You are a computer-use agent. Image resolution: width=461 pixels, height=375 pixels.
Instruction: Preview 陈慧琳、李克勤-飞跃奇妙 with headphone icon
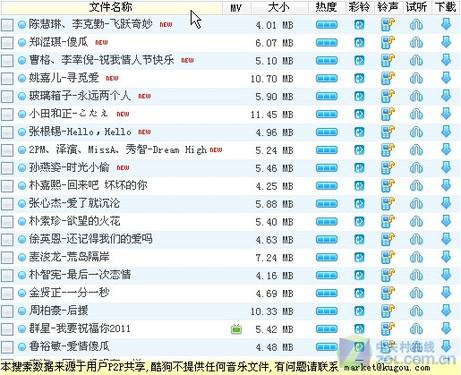pyautogui.click(x=416, y=24)
